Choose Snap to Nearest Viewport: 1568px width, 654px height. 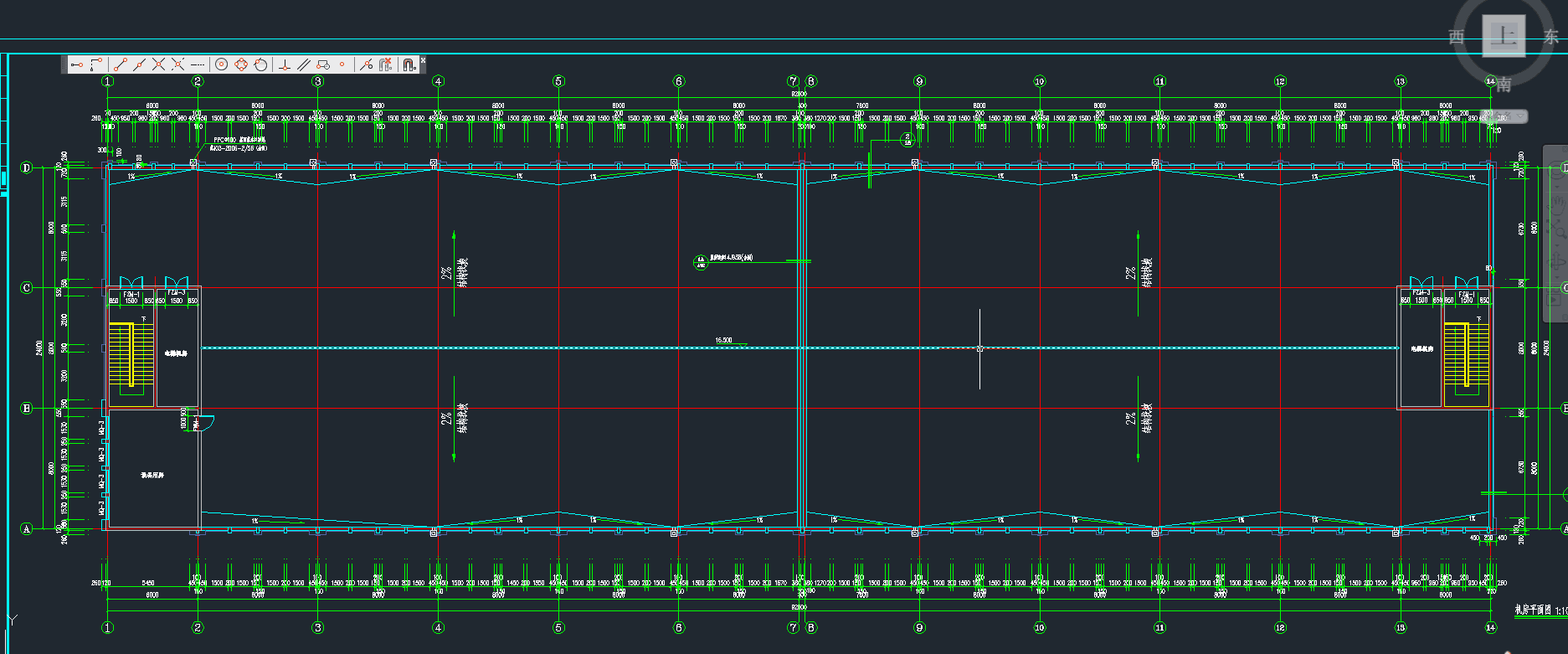pos(366,64)
